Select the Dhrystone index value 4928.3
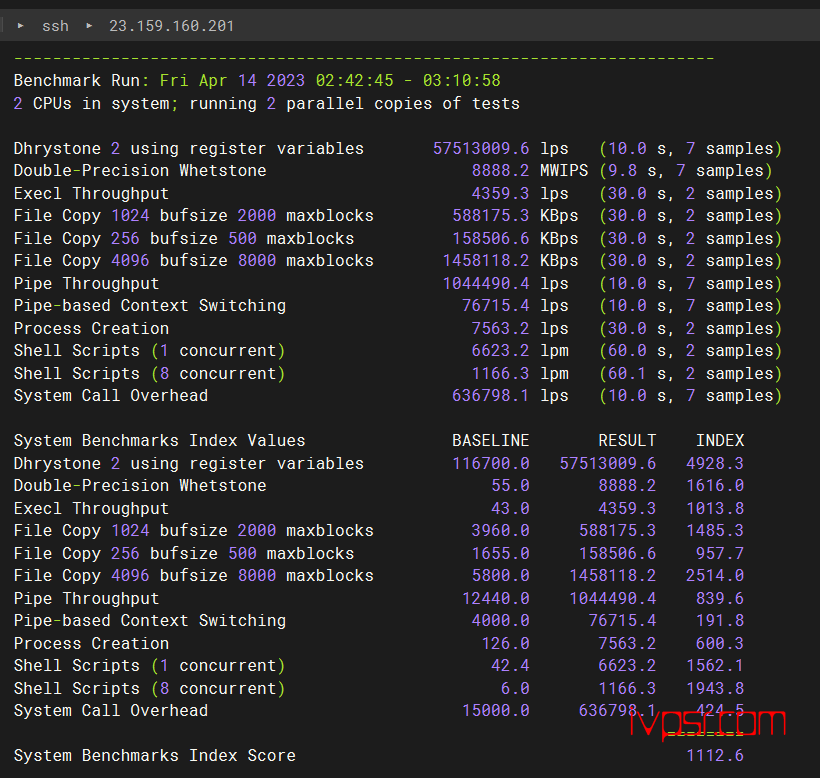The width and height of the screenshot is (820, 778). click(715, 463)
